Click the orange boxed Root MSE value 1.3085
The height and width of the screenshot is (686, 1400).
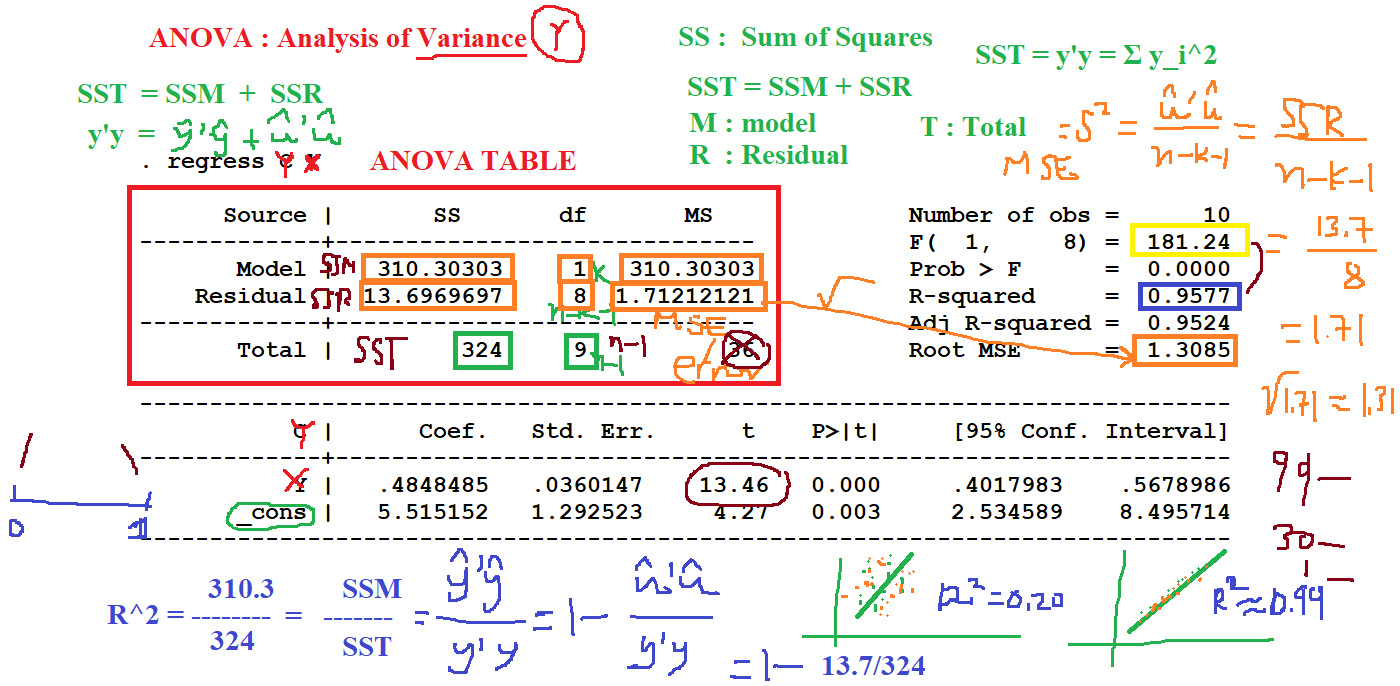(1185, 351)
